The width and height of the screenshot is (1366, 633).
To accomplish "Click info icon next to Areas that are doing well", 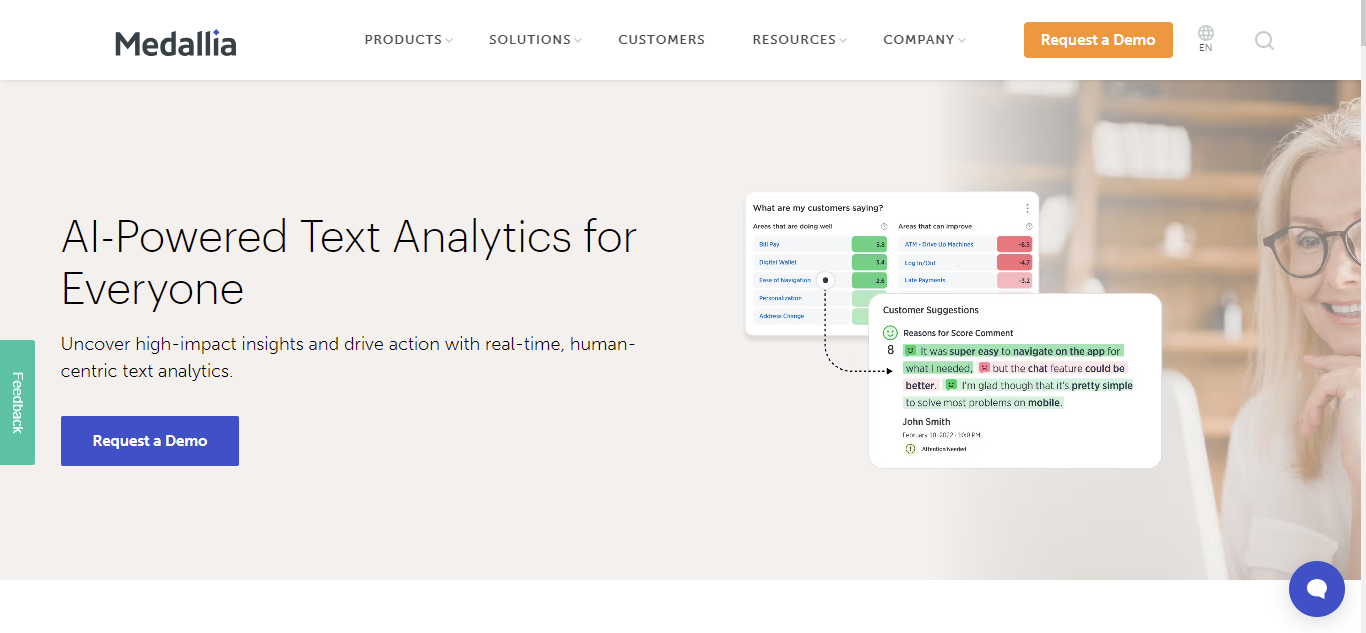I will (x=884, y=227).
